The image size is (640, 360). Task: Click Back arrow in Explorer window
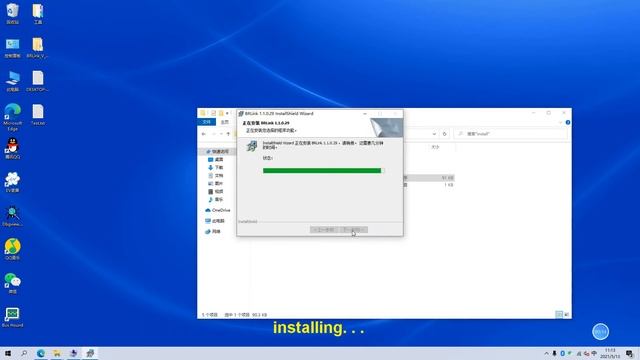pyautogui.click(x=204, y=134)
